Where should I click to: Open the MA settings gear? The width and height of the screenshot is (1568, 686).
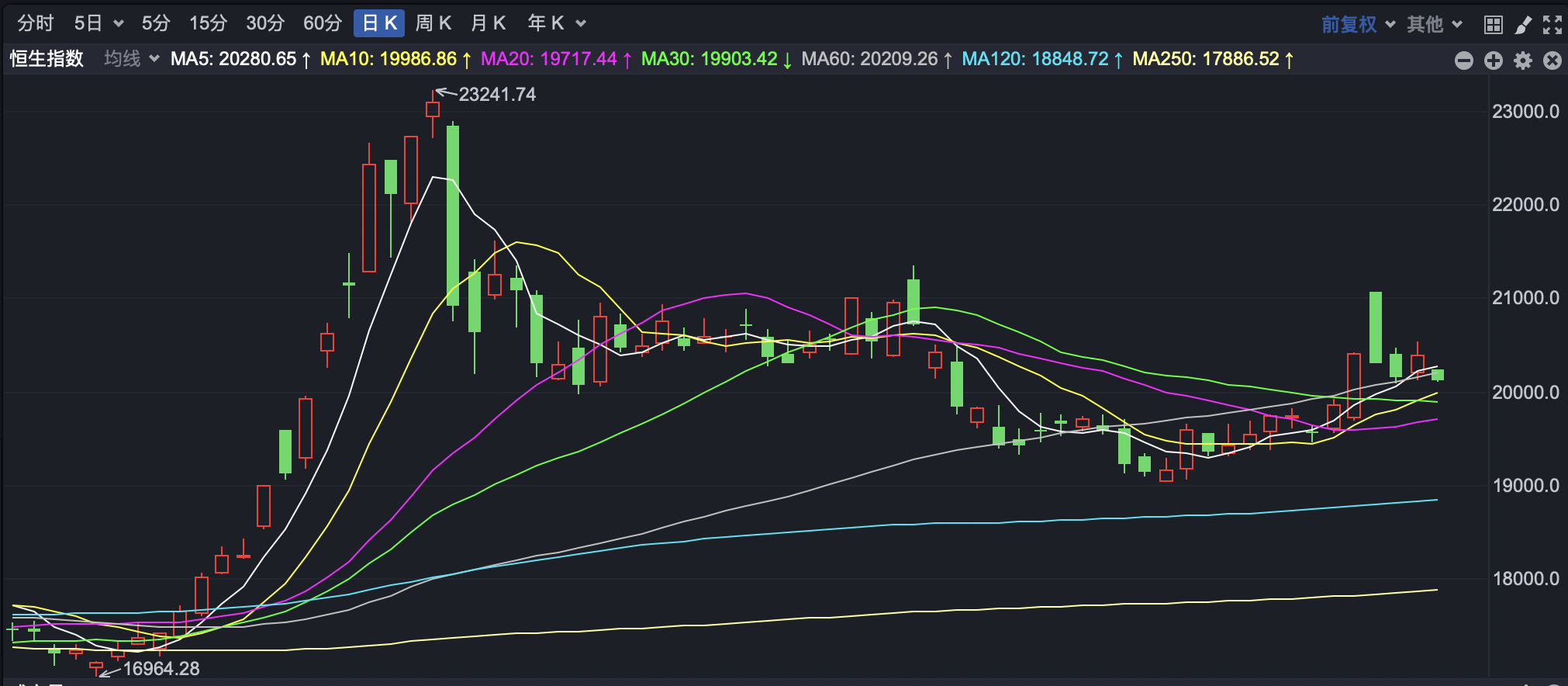point(1523,61)
